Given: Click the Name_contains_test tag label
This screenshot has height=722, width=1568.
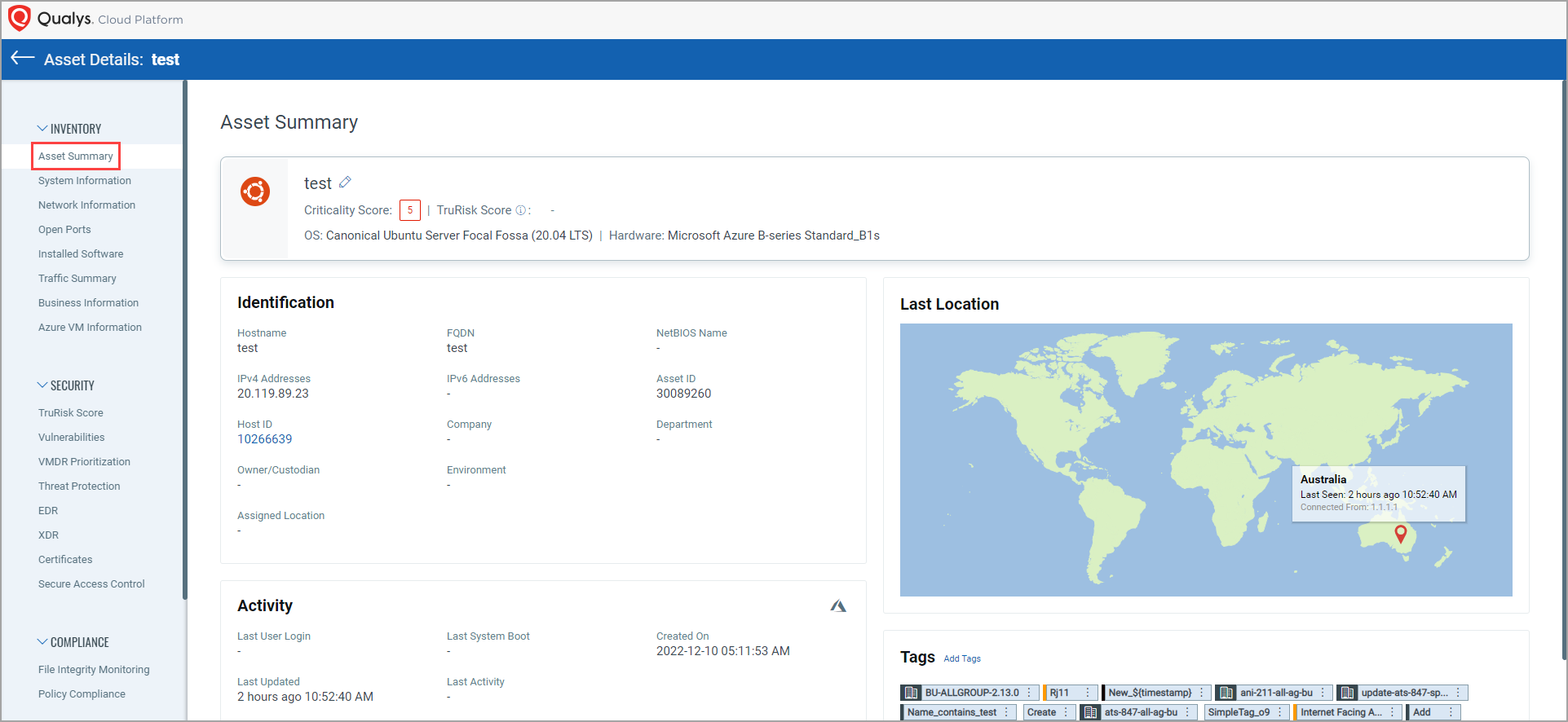Looking at the screenshot, I should pos(952,712).
